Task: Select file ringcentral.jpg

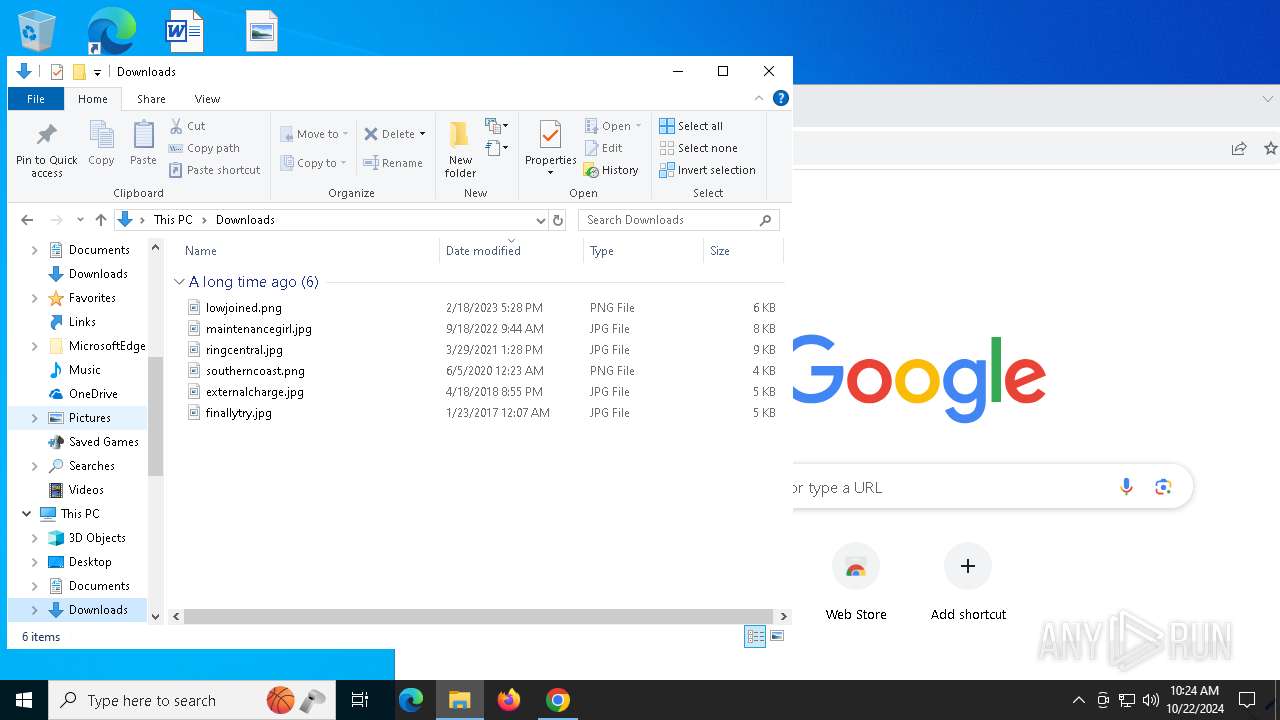Action: 244,350
